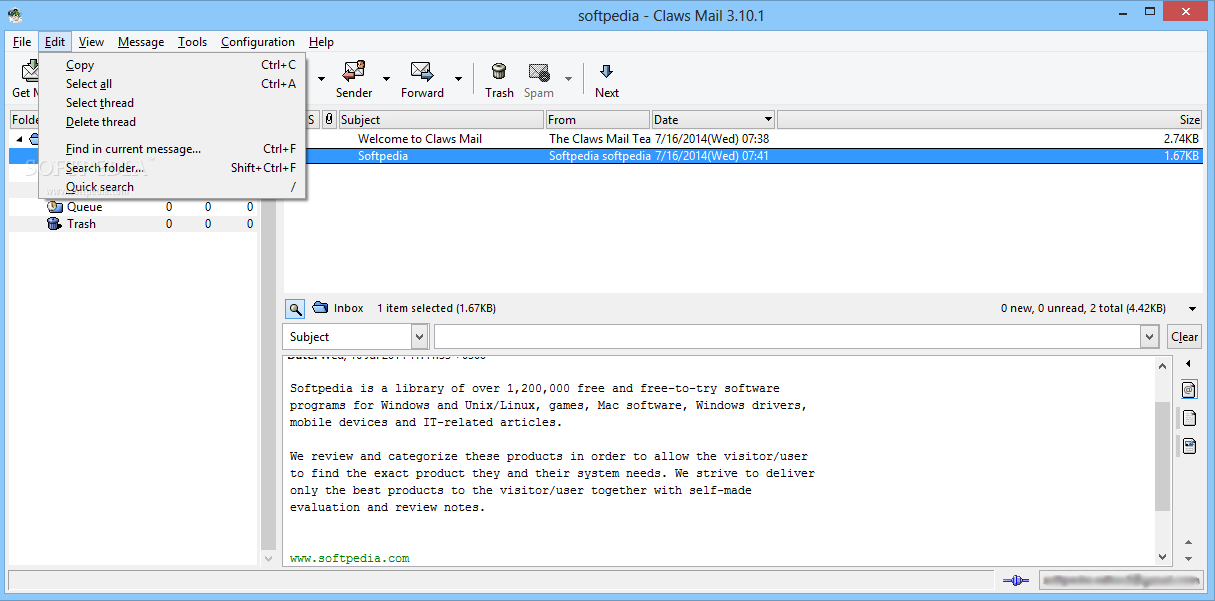
Task: Choose Search folder menu entry
Action: tap(172, 168)
